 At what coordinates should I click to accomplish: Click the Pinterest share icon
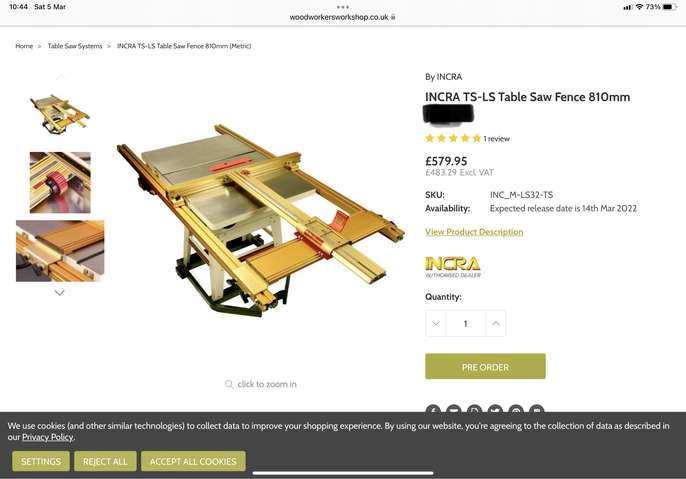pos(516,409)
